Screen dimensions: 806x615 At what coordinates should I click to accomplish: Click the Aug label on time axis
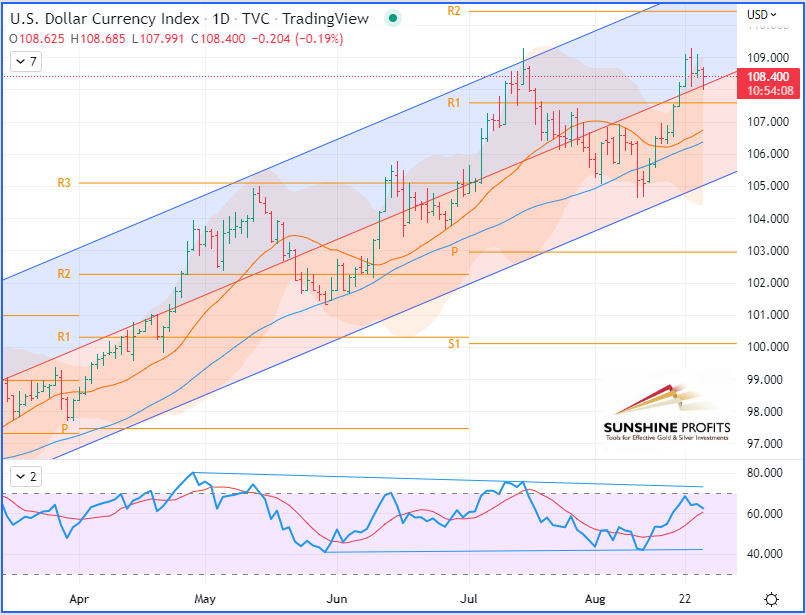point(595,599)
